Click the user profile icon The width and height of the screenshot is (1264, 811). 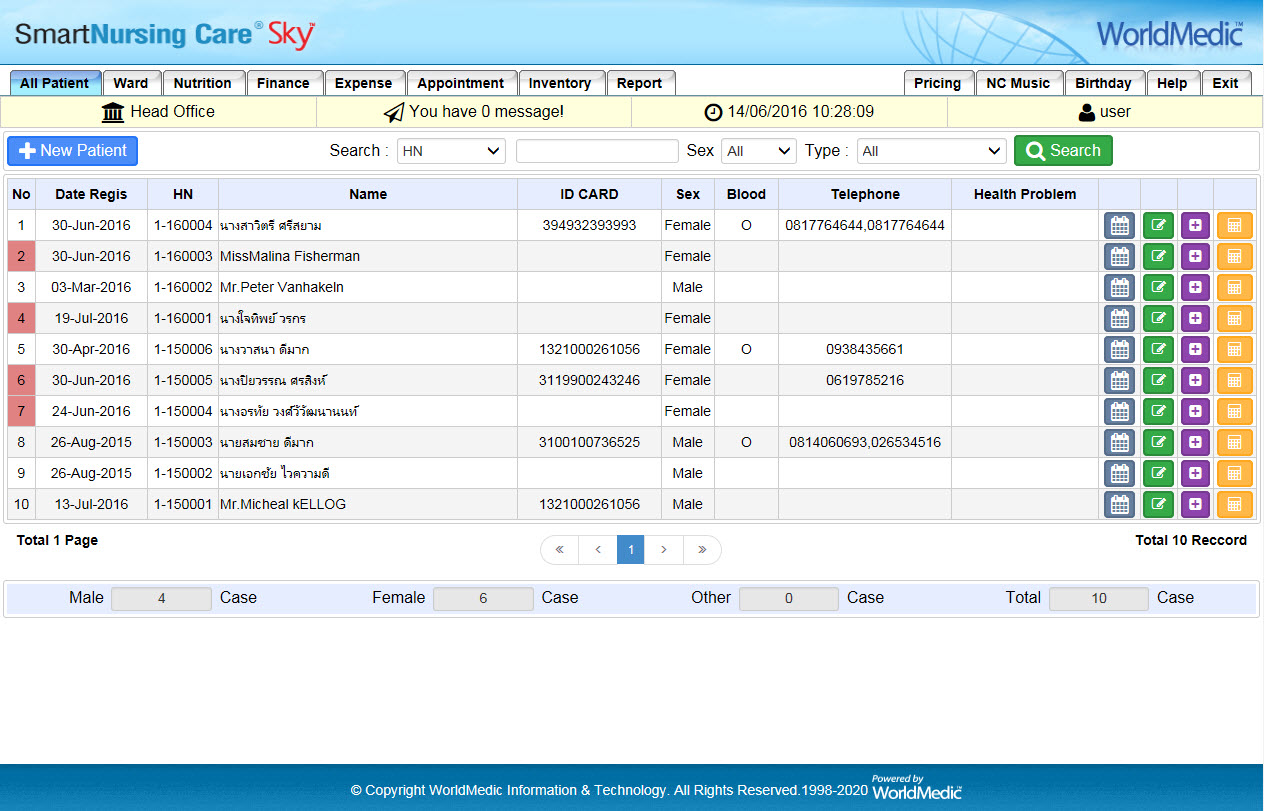pos(1087,113)
